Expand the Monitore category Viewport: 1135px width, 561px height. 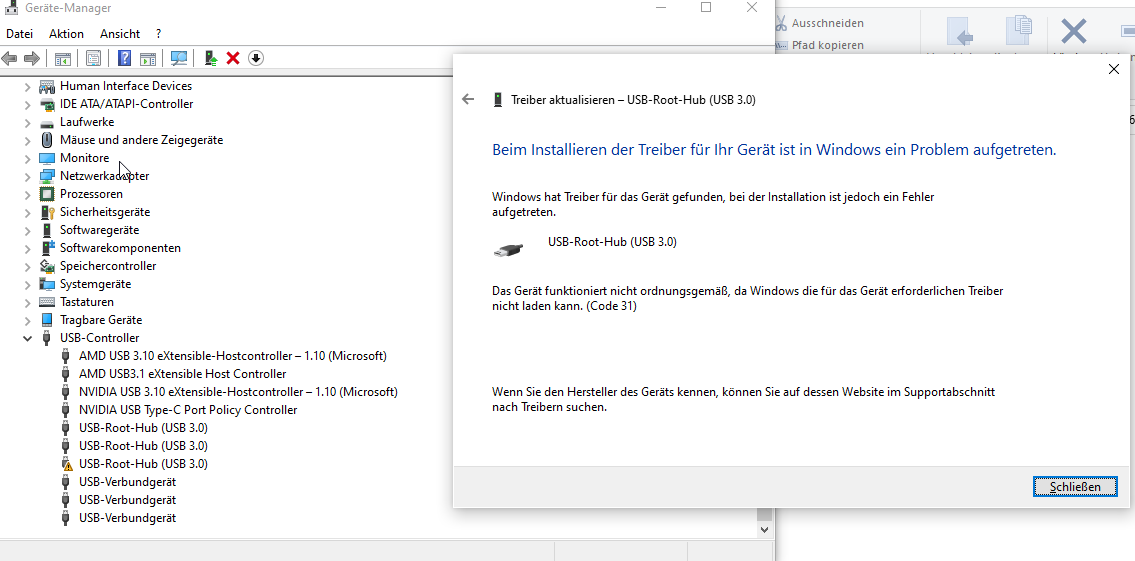point(28,159)
